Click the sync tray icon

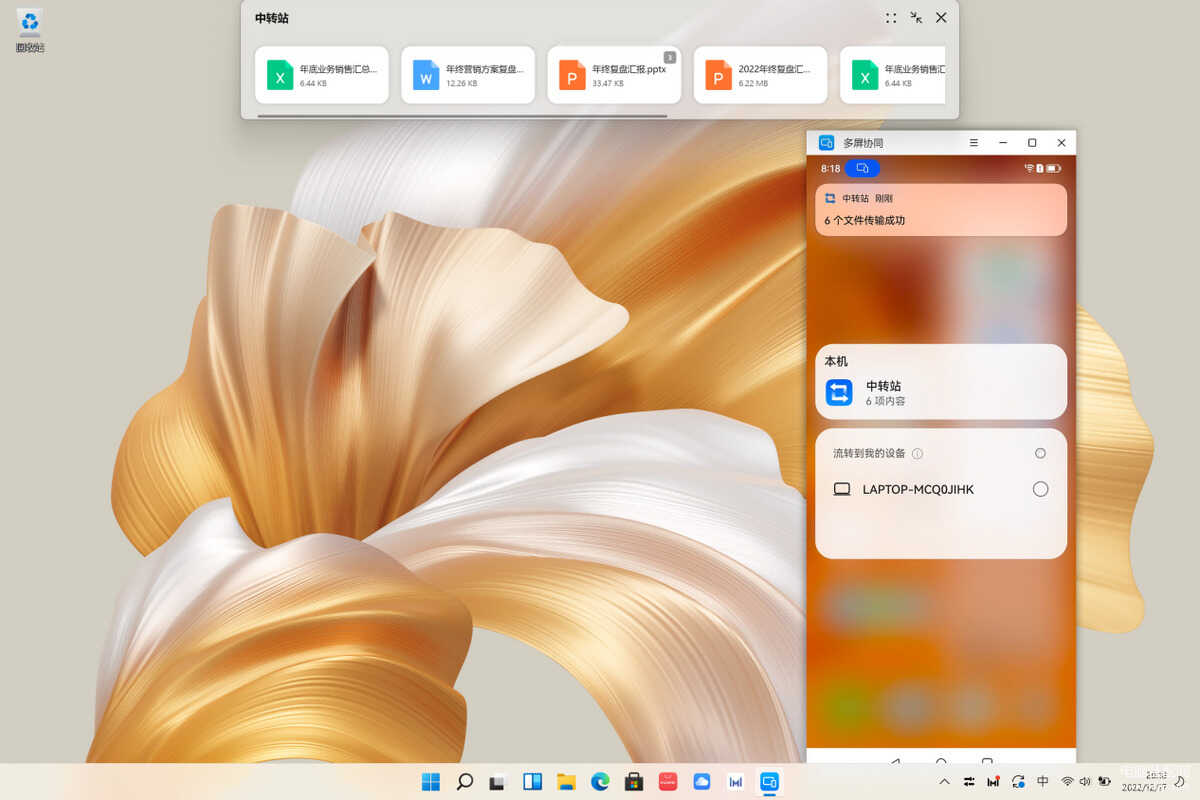(1018, 781)
